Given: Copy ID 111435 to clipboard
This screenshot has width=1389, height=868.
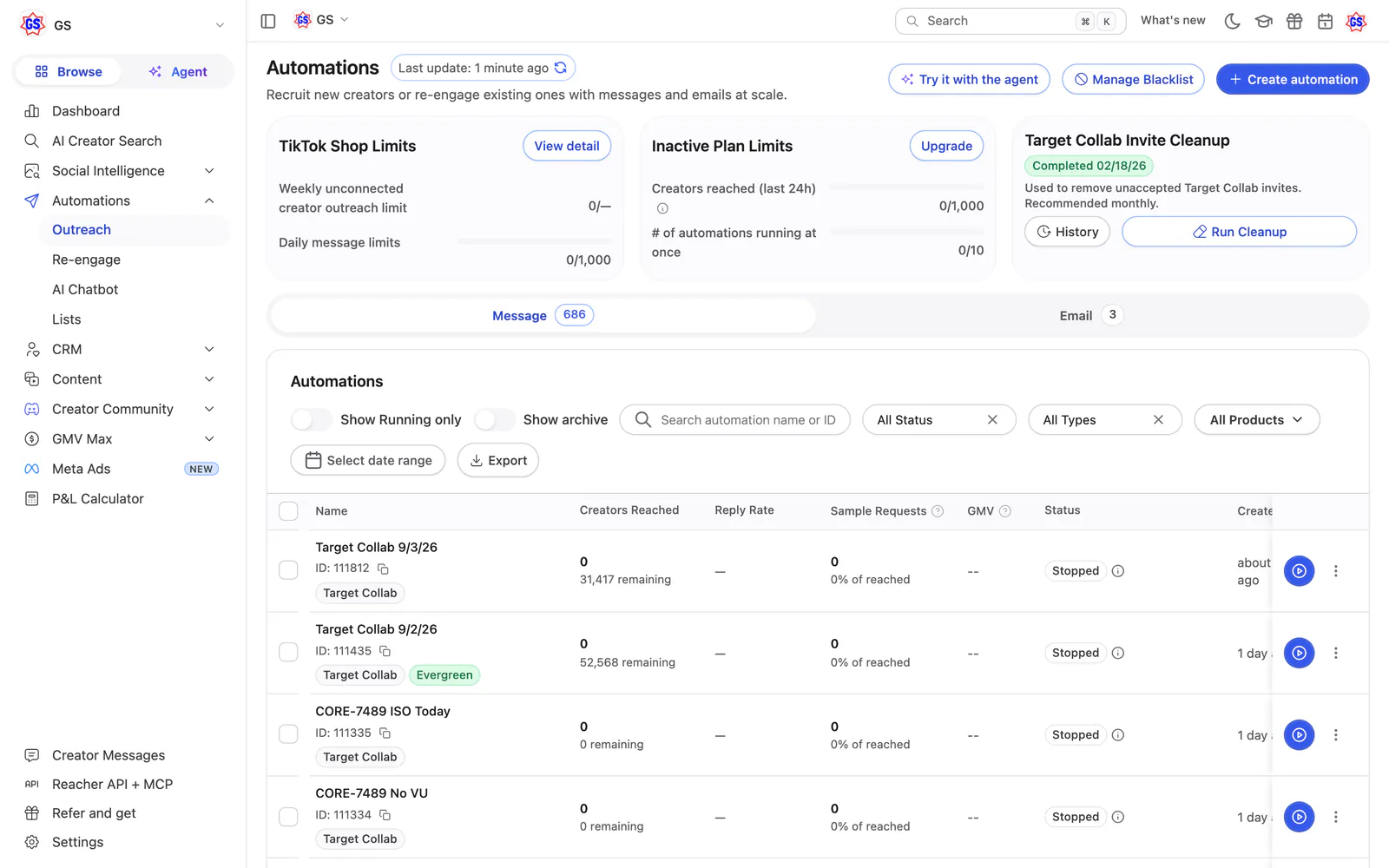Looking at the screenshot, I should (x=385, y=651).
